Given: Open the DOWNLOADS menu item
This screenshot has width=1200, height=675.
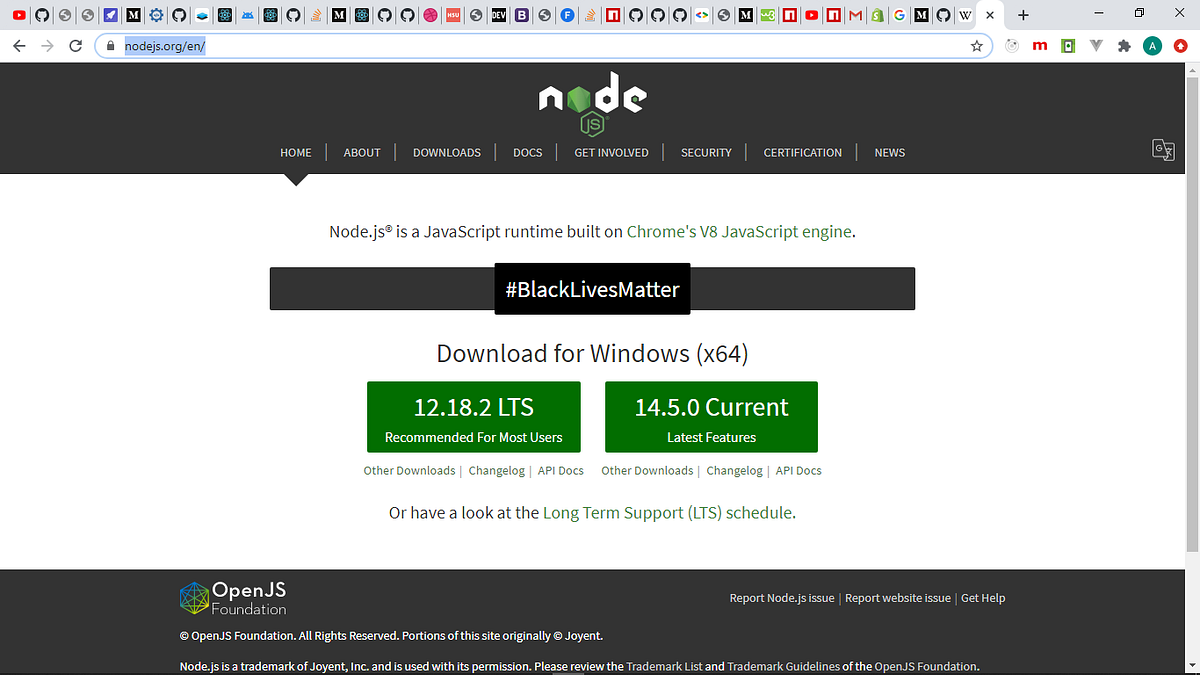Looking at the screenshot, I should coord(446,152).
